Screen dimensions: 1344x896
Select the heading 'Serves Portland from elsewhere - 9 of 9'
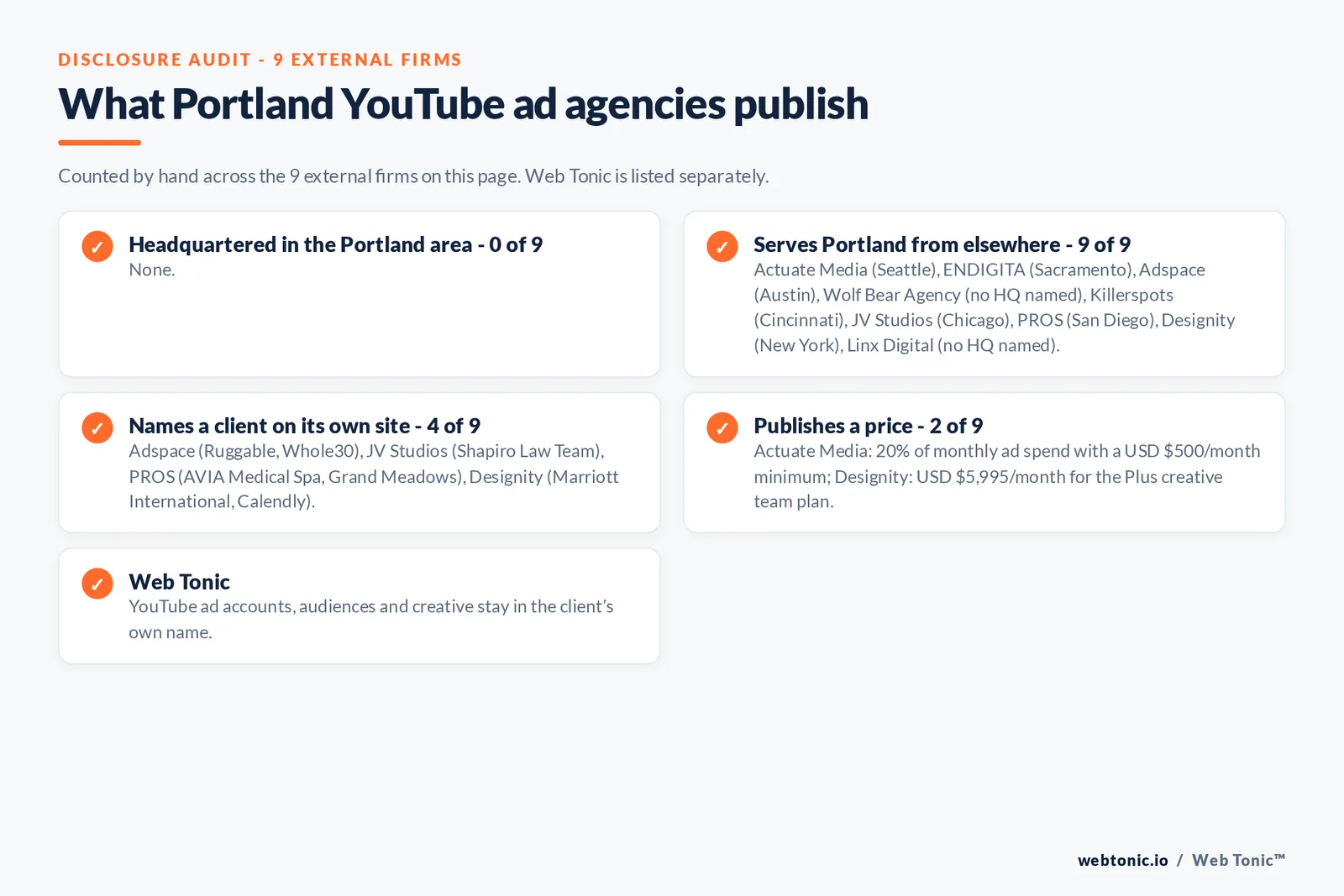(x=942, y=244)
